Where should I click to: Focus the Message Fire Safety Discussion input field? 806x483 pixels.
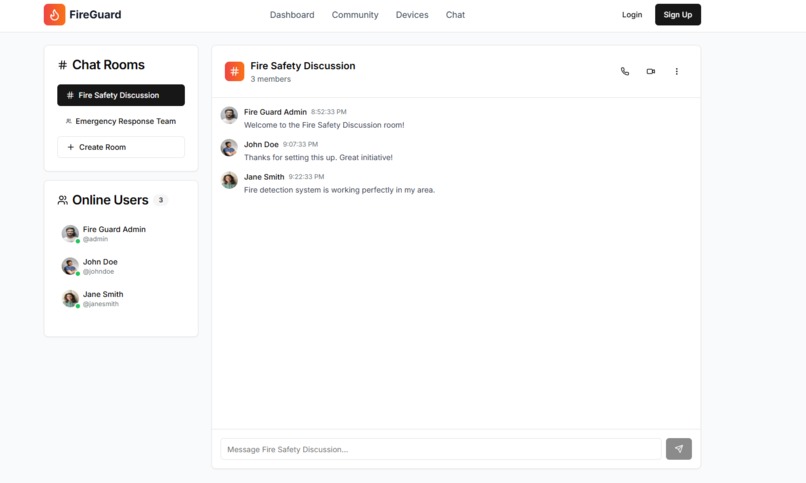pyautogui.click(x=441, y=449)
